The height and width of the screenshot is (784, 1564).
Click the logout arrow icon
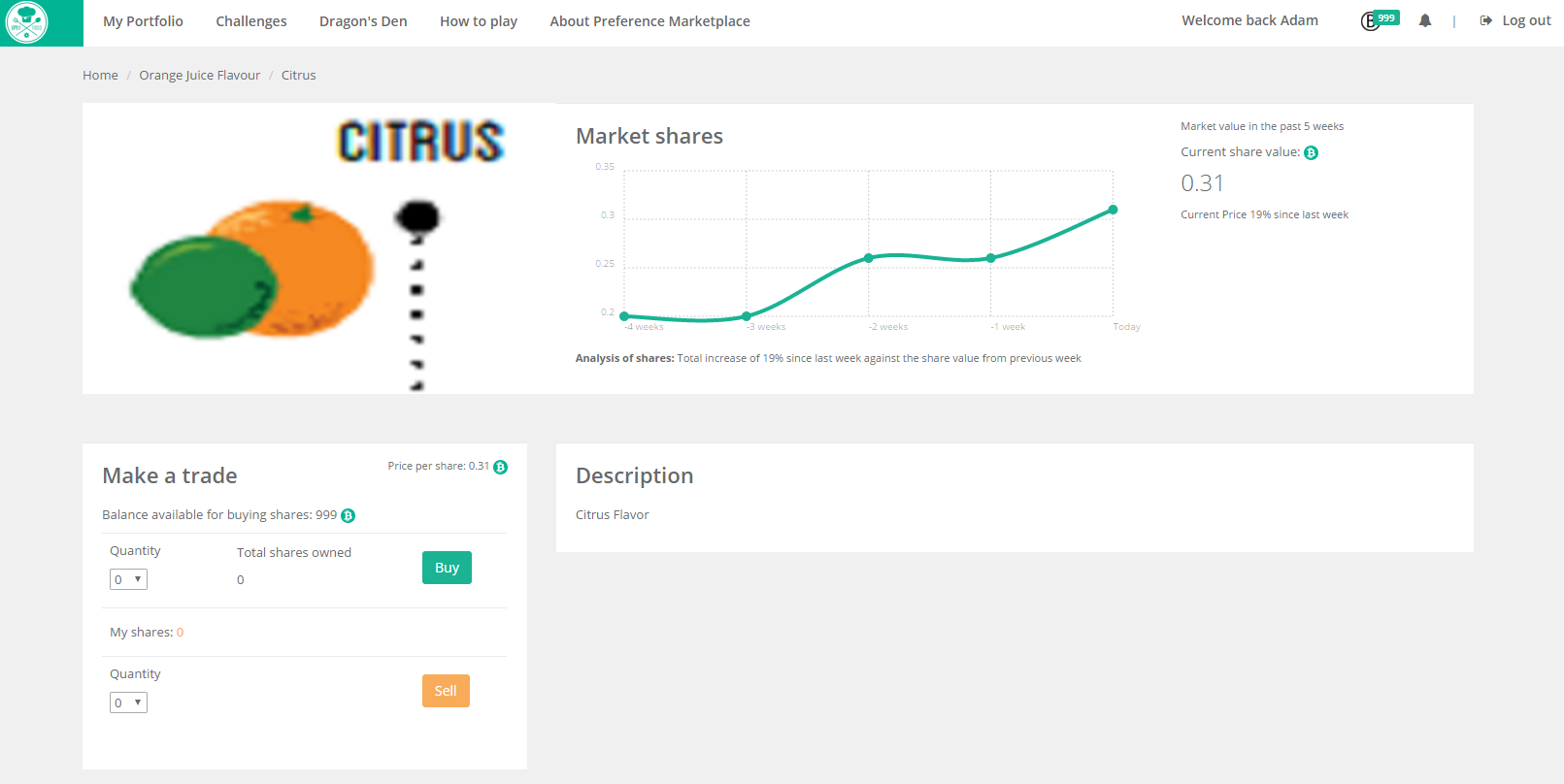(1485, 20)
